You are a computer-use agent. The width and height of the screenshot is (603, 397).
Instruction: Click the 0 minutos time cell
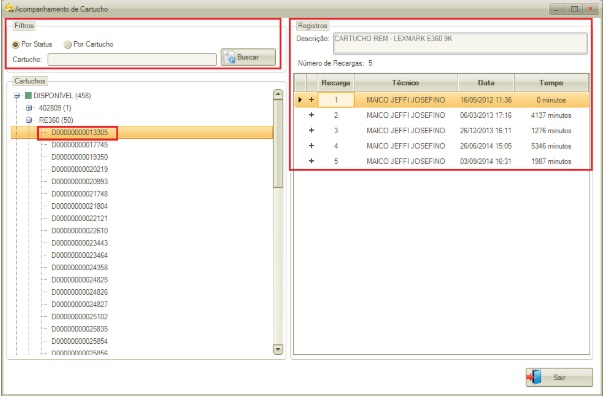[551, 100]
